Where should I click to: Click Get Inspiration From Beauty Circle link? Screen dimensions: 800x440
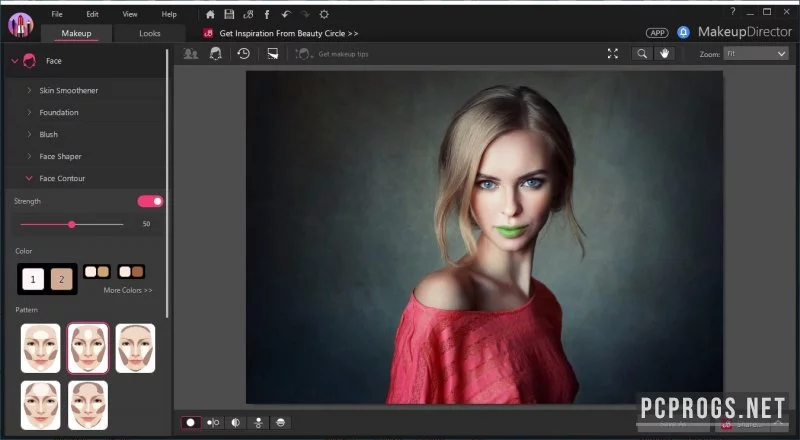289,33
